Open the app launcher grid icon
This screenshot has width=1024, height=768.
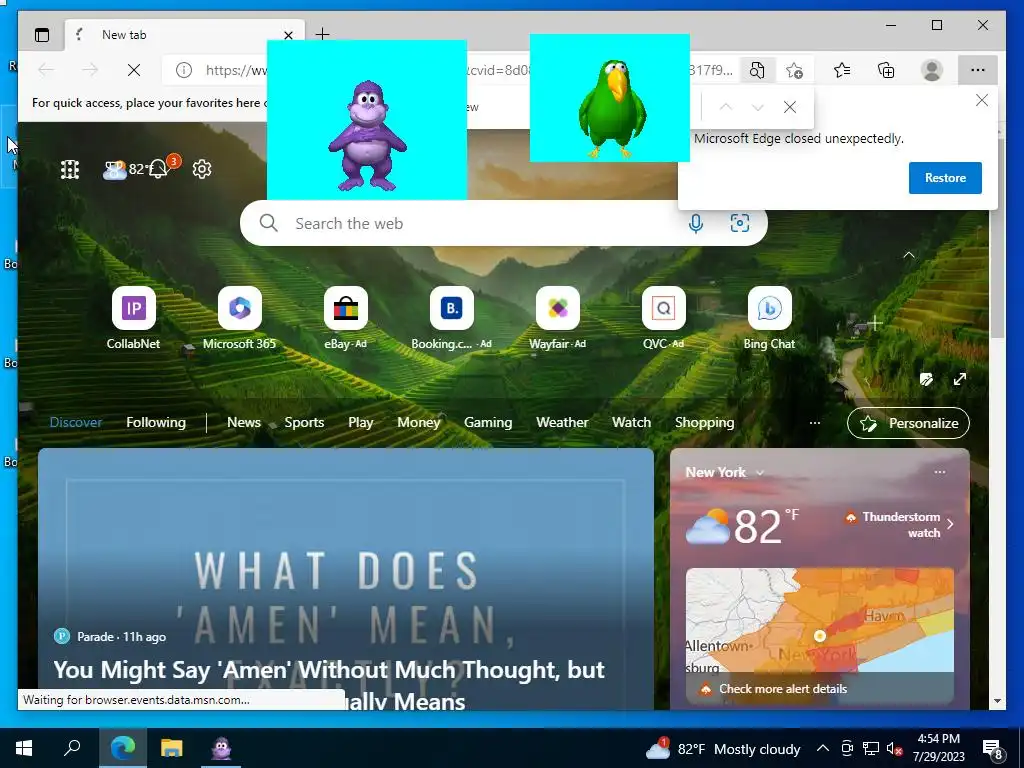[x=70, y=170]
